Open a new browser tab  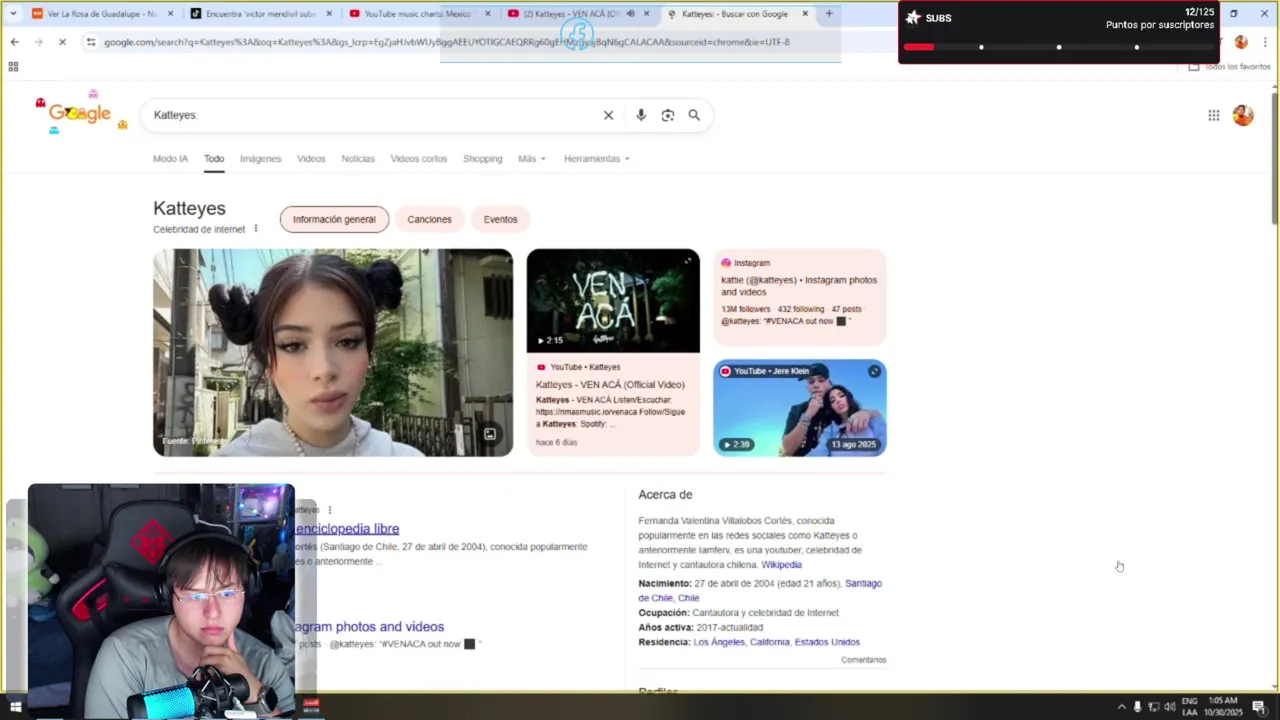[829, 14]
